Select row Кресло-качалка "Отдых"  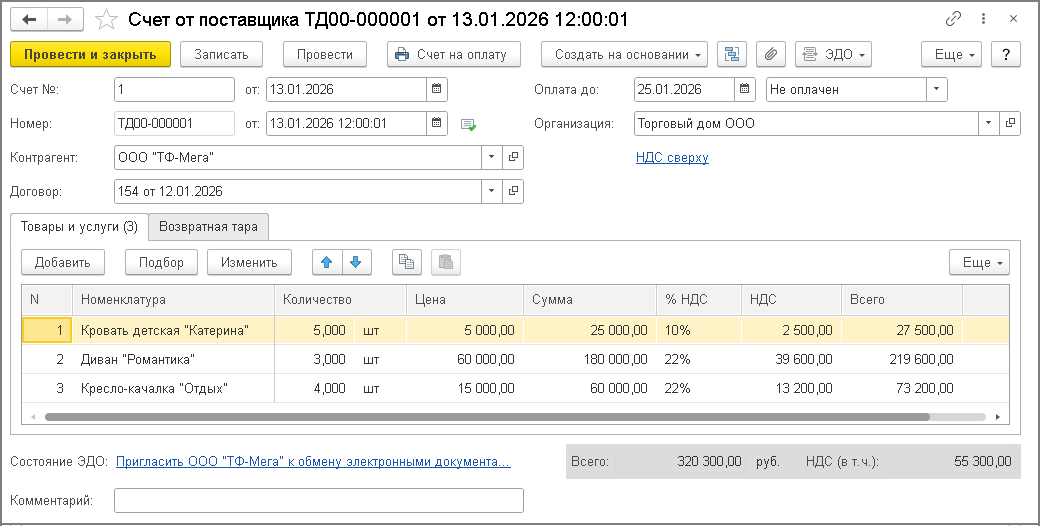(x=515, y=388)
